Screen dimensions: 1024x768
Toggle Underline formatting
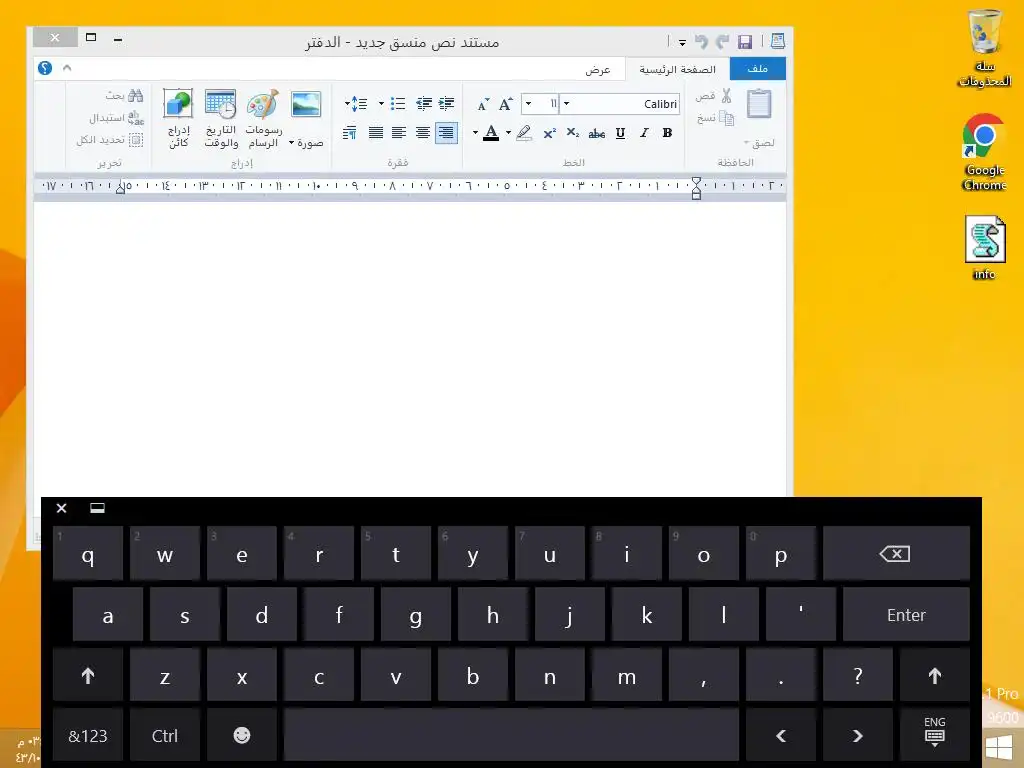click(620, 133)
